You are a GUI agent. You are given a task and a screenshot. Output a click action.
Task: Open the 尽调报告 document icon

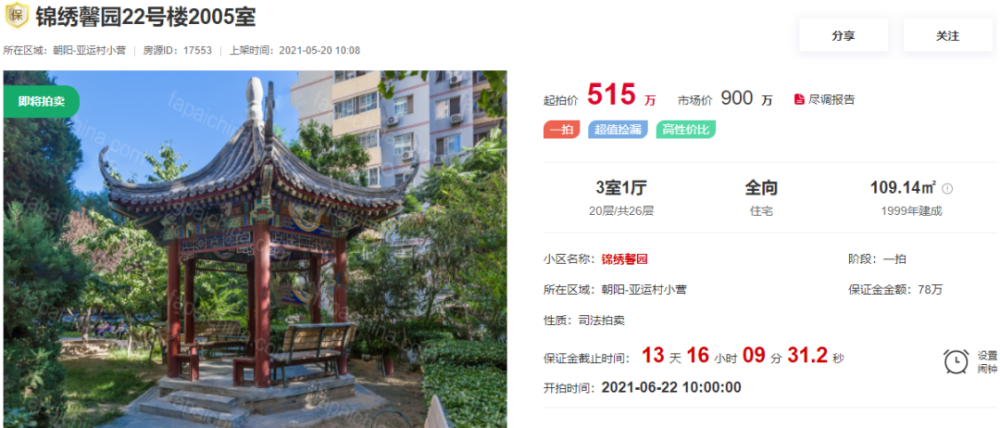coord(799,100)
